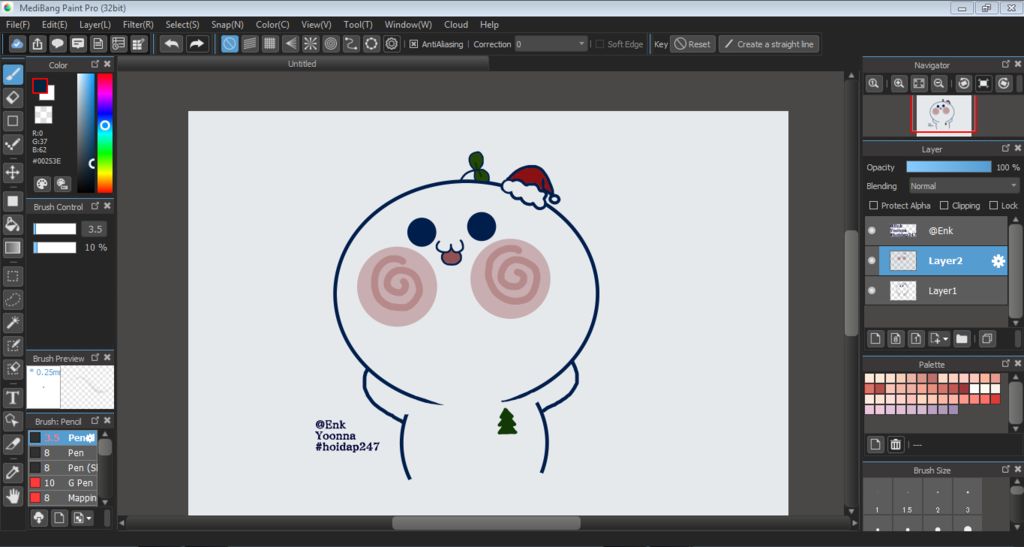Hide Layer2 visibility

[x=872, y=260]
